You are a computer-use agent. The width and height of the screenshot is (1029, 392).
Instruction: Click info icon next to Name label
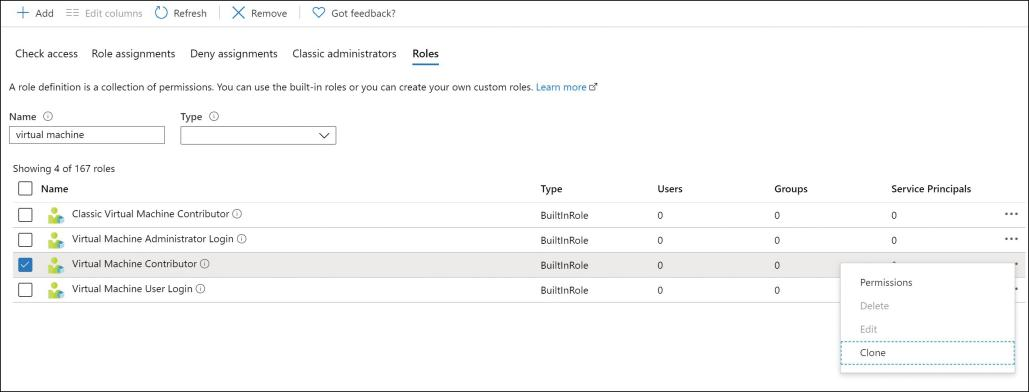pos(47,116)
